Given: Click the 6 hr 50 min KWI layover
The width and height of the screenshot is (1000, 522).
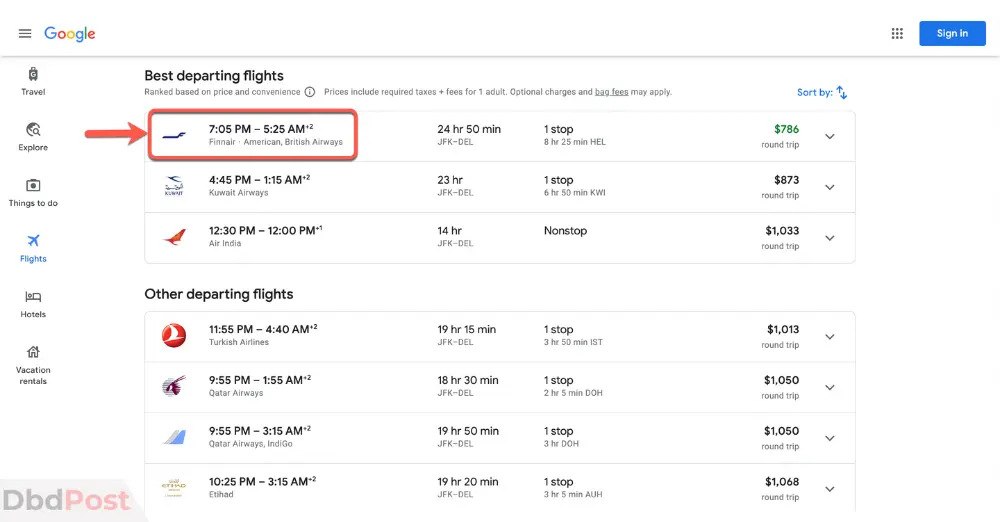Looking at the screenshot, I should (575, 193).
